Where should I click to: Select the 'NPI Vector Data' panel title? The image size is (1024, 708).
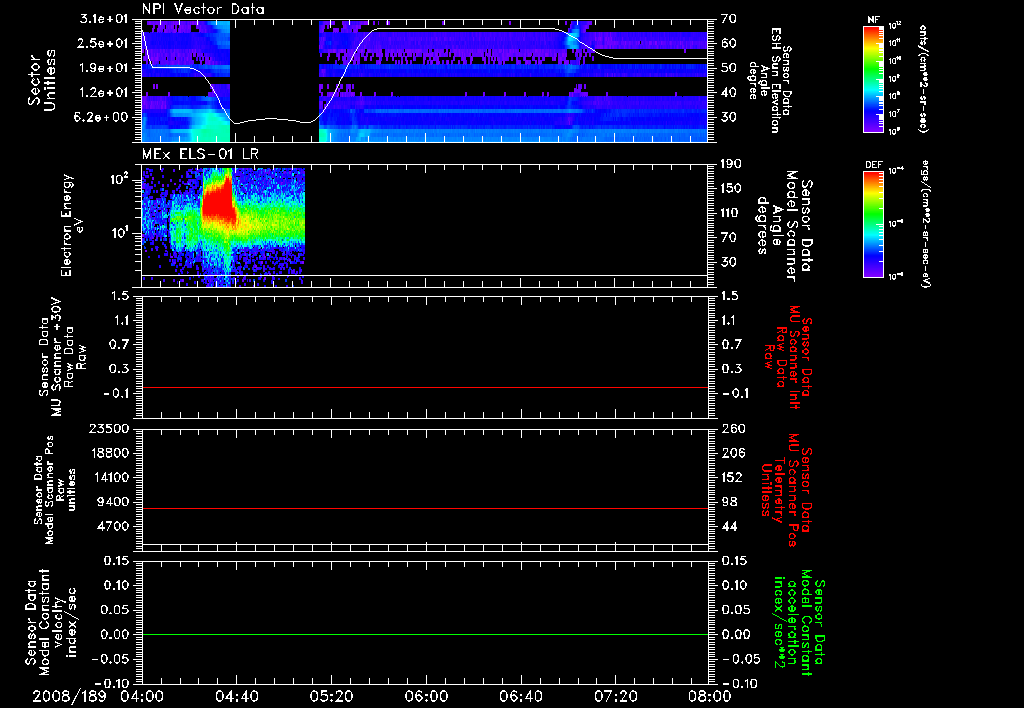pos(203,9)
